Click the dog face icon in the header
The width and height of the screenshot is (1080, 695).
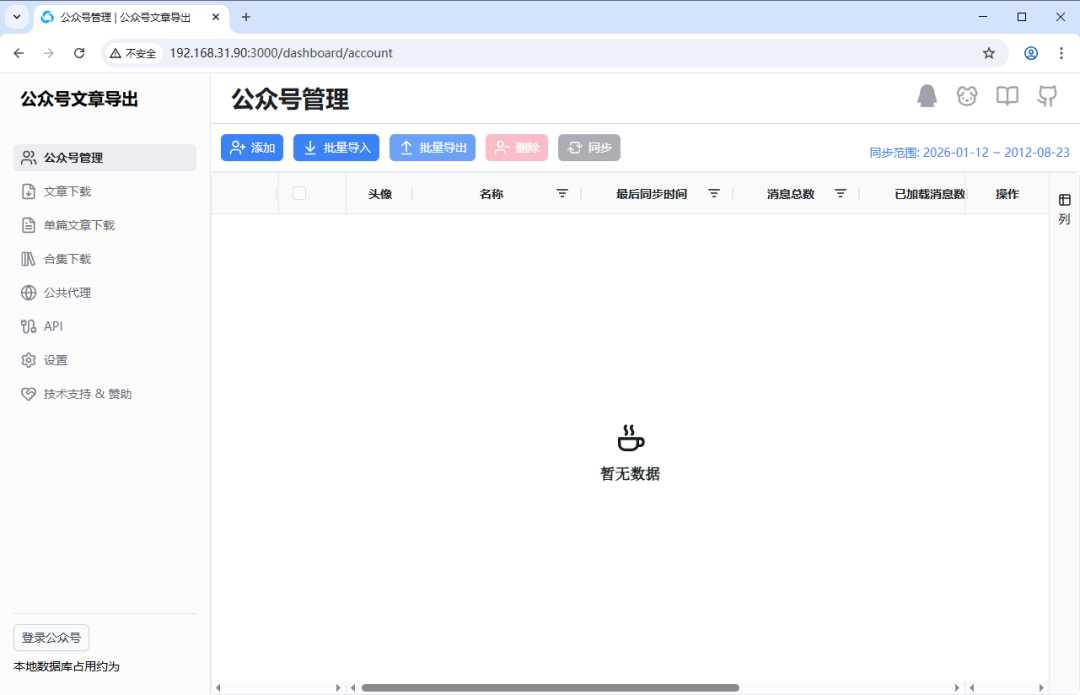(967, 96)
